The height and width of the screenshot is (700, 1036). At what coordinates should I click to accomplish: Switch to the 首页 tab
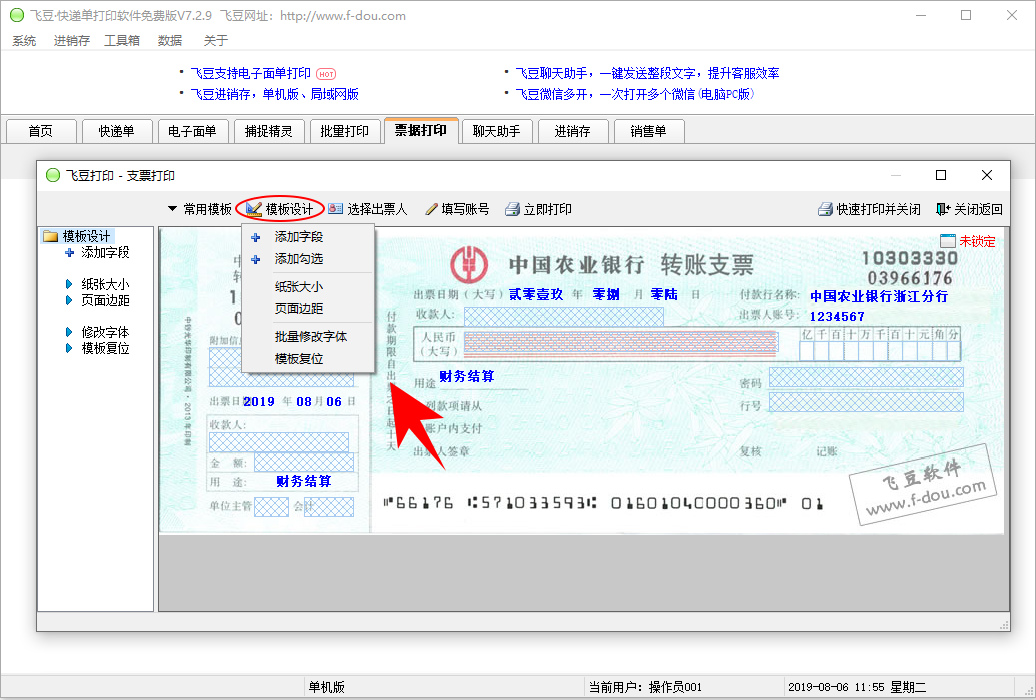pos(41,131)
